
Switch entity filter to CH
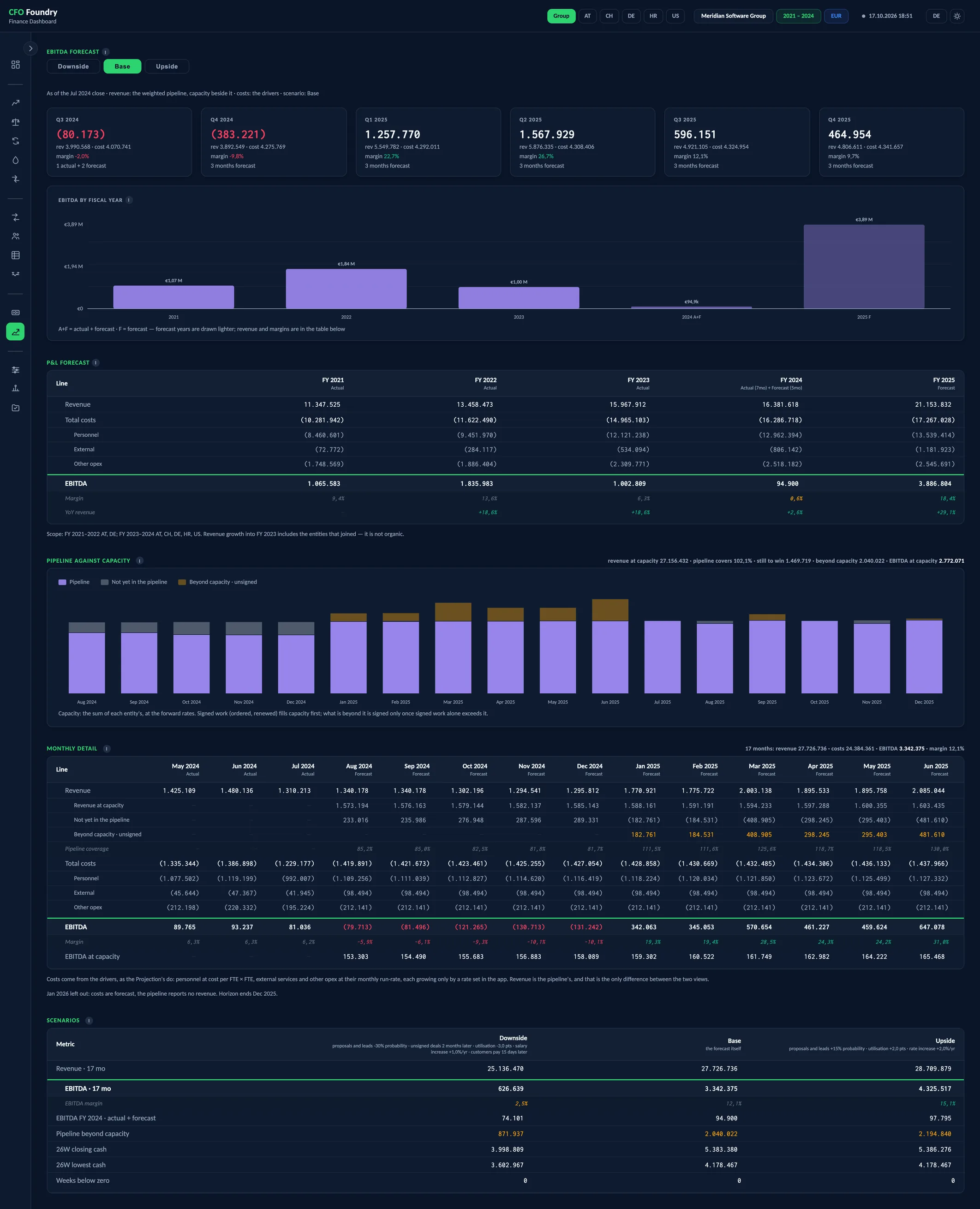coord(609,16)
